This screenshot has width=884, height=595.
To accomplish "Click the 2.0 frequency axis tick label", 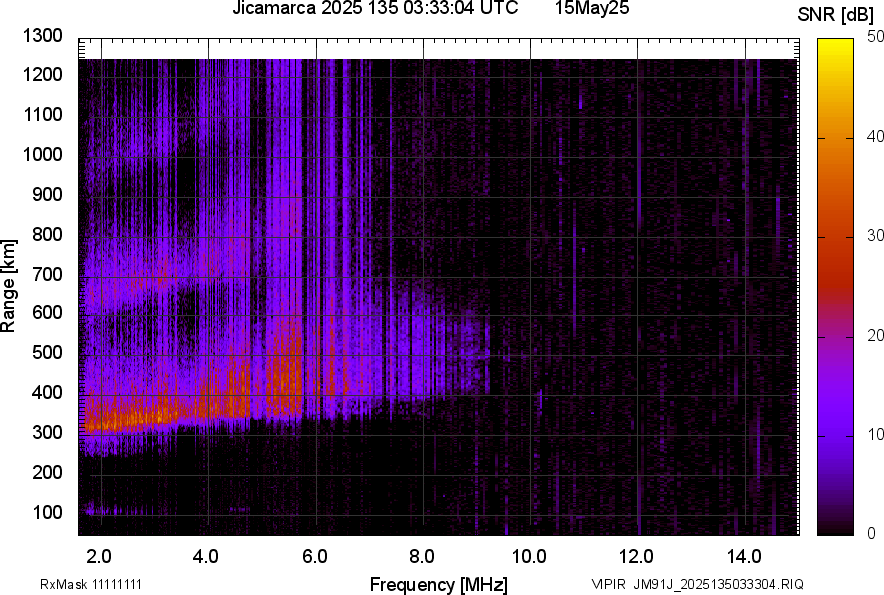I will (99, 556).
